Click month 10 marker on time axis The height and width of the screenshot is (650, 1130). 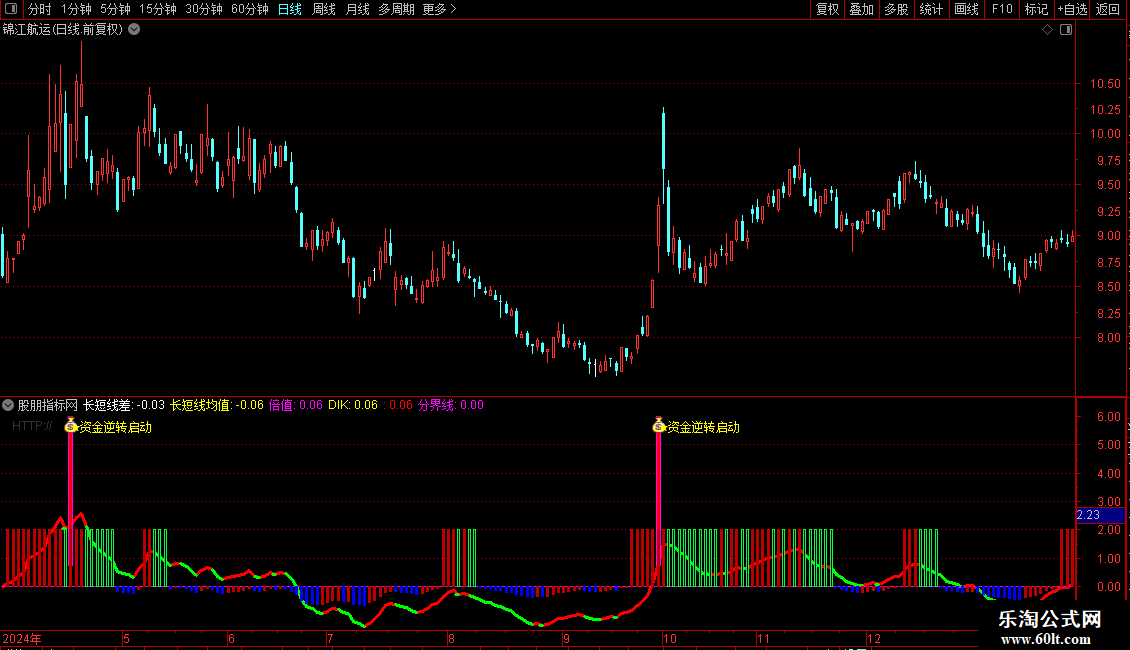pos(669,638)
